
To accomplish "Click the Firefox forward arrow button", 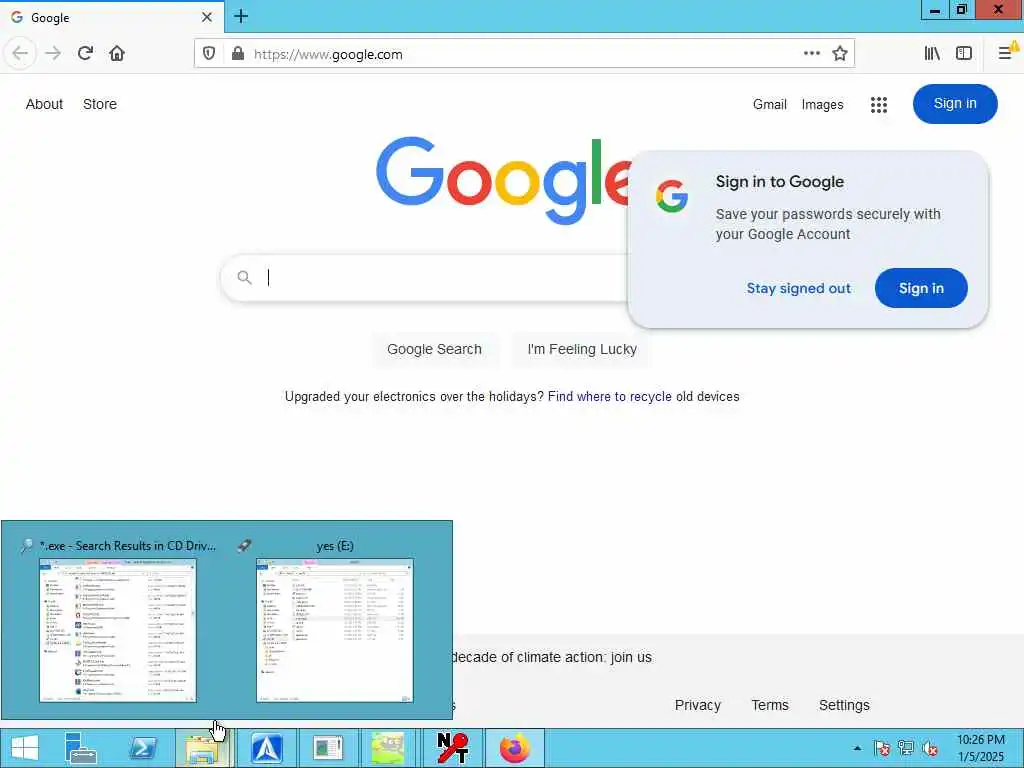I will tap(53, 54).
